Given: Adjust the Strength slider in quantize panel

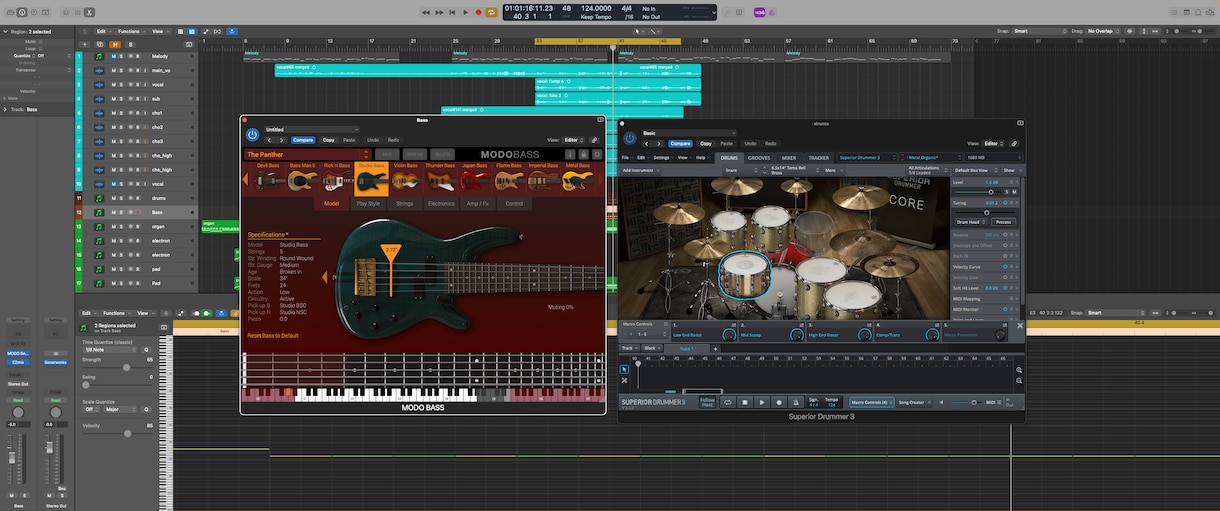Looking at the screenshot, I should [x=126, y=368].
